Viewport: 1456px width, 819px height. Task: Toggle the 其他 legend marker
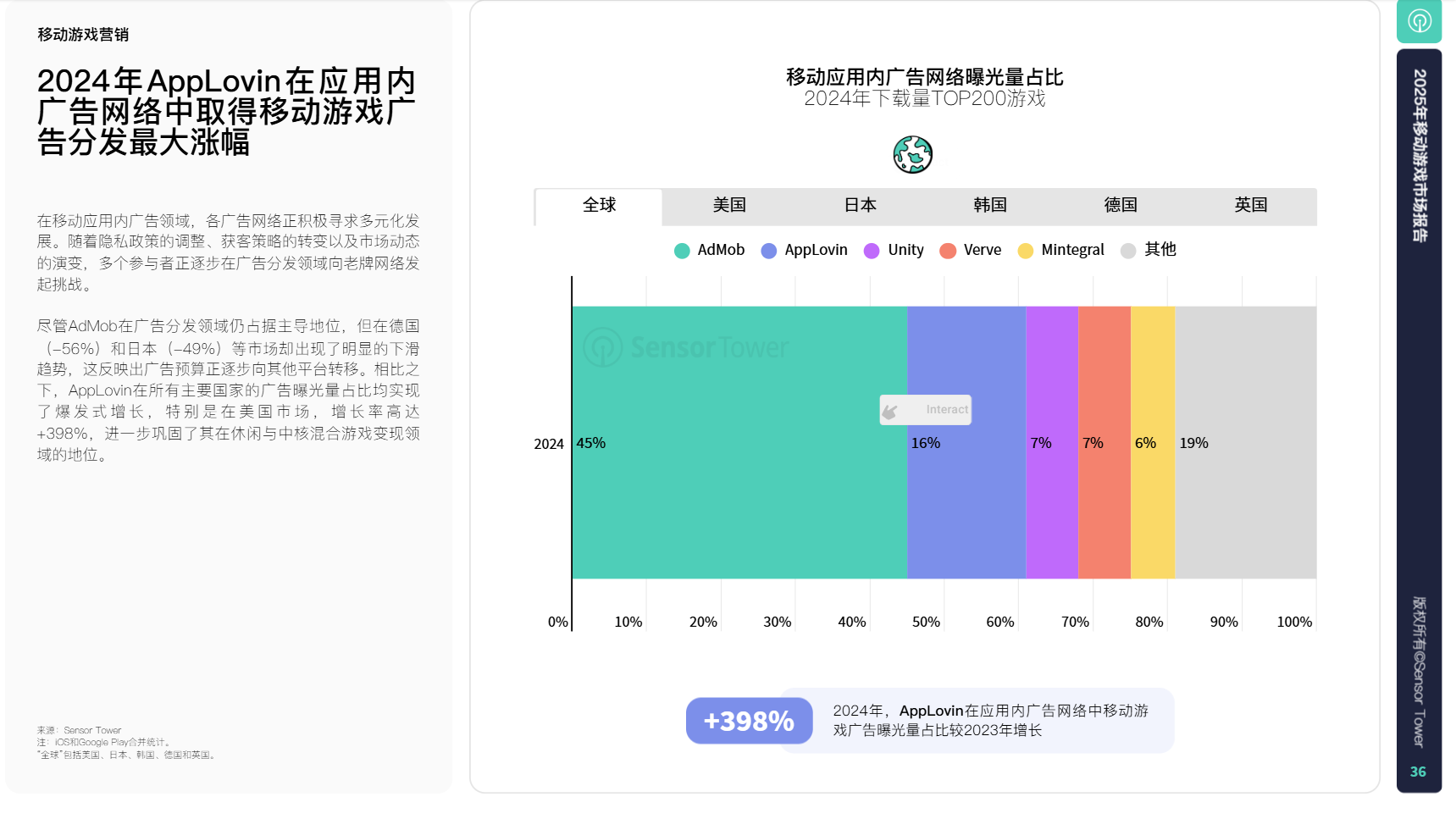pos(1128,251)
